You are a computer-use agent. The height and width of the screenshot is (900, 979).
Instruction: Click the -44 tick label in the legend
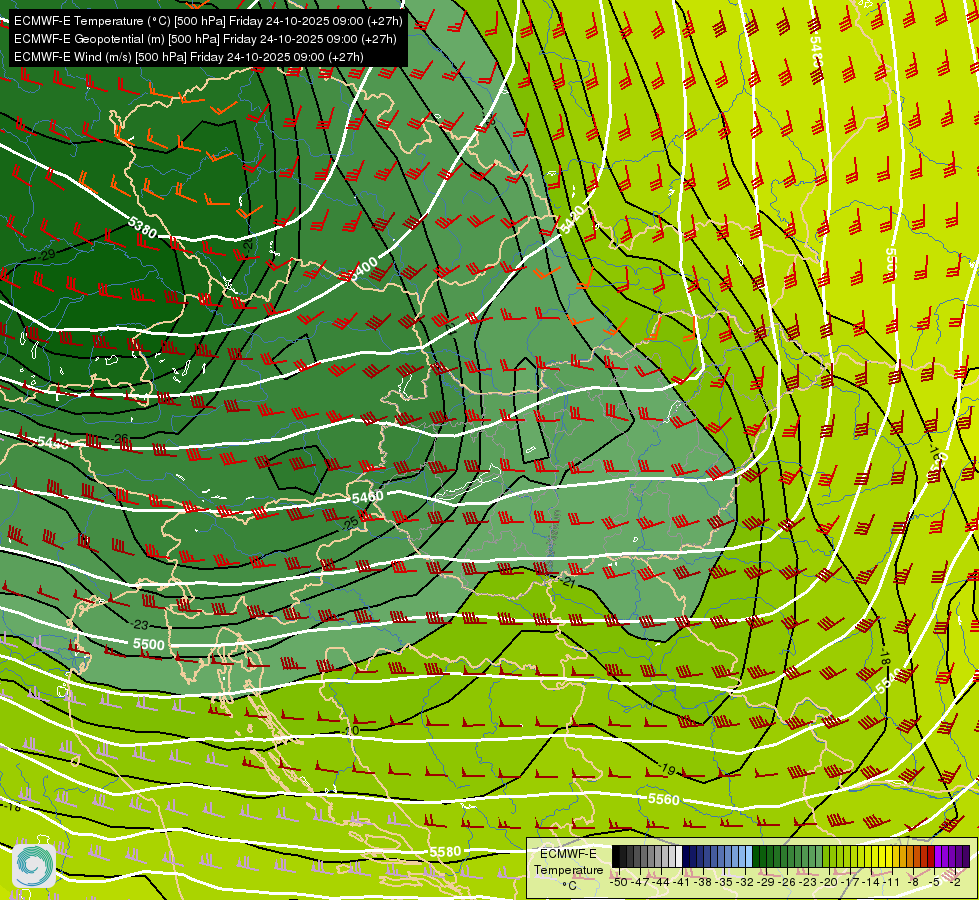tap(661, 883)
